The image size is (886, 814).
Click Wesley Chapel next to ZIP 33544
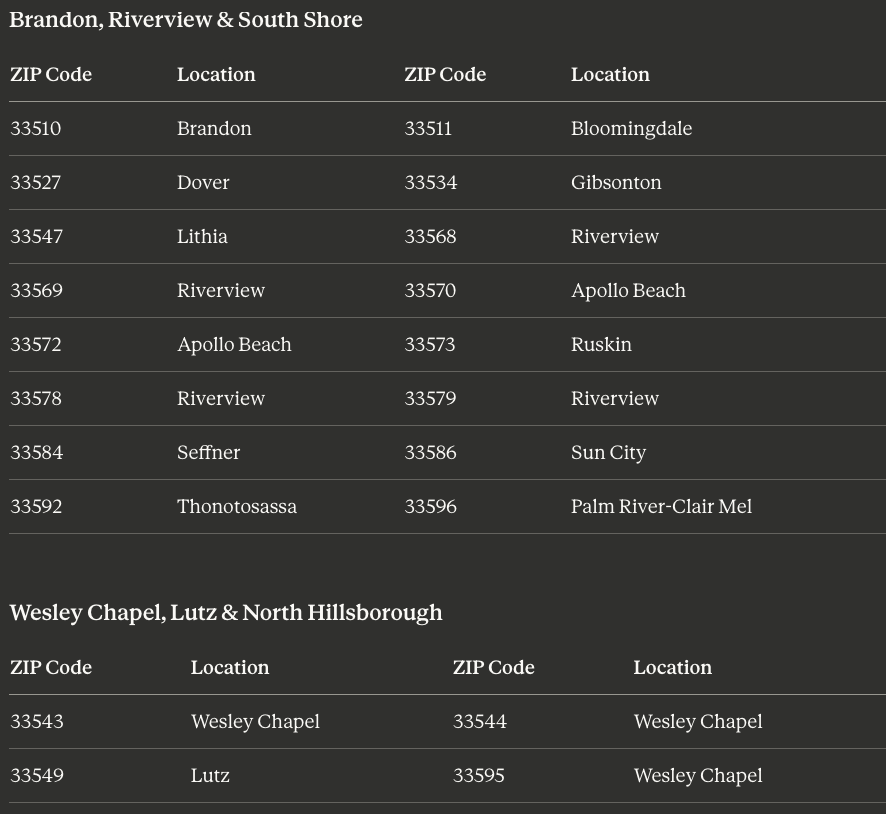[698, 722]
